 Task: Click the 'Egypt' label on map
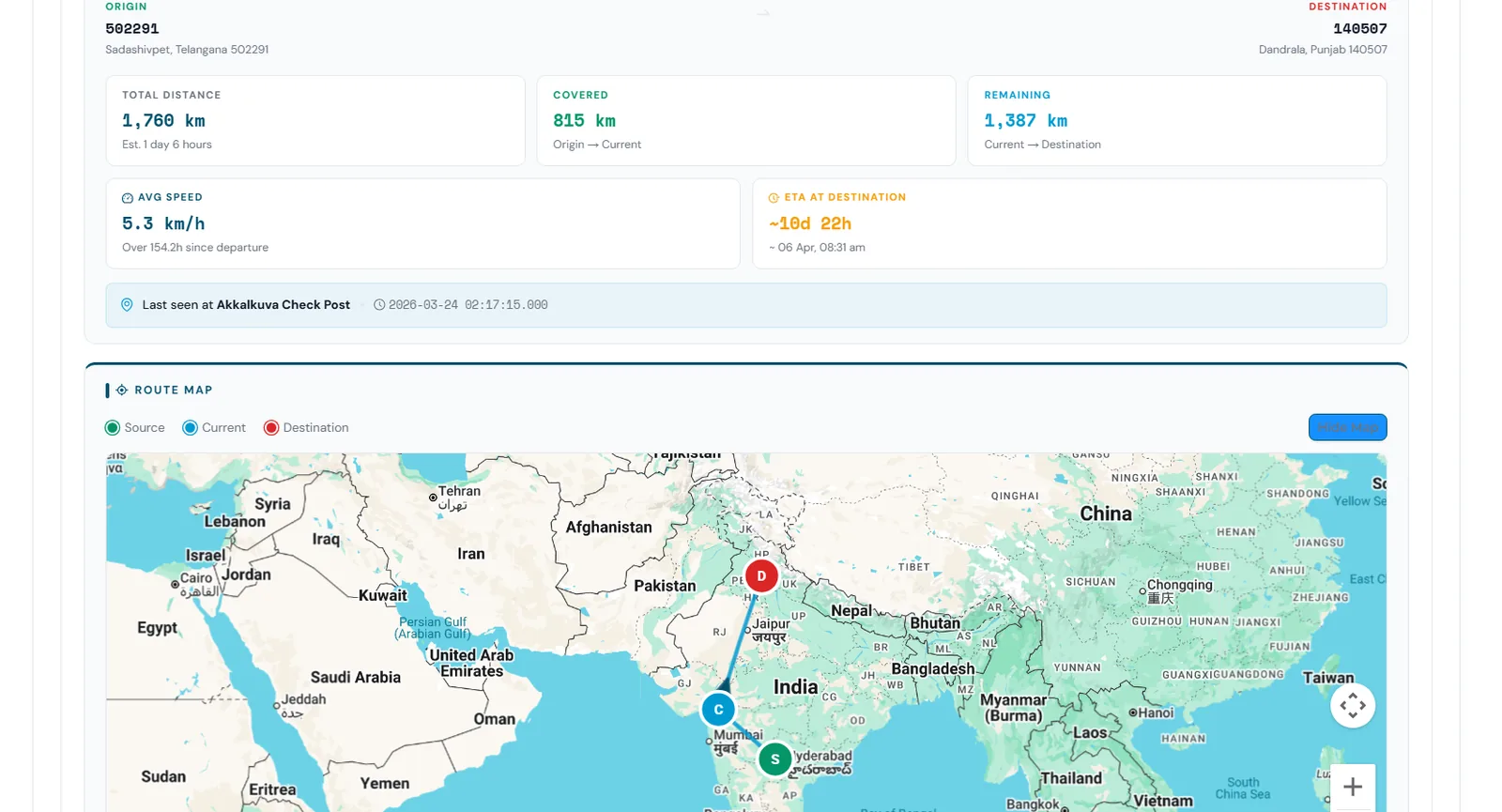pyautogui.click(x=157, y=628)
